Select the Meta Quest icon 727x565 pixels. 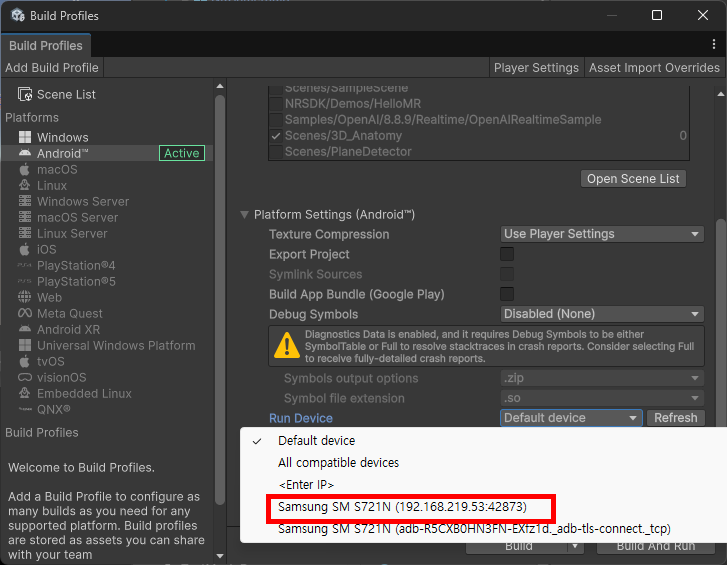pos(25,313)
